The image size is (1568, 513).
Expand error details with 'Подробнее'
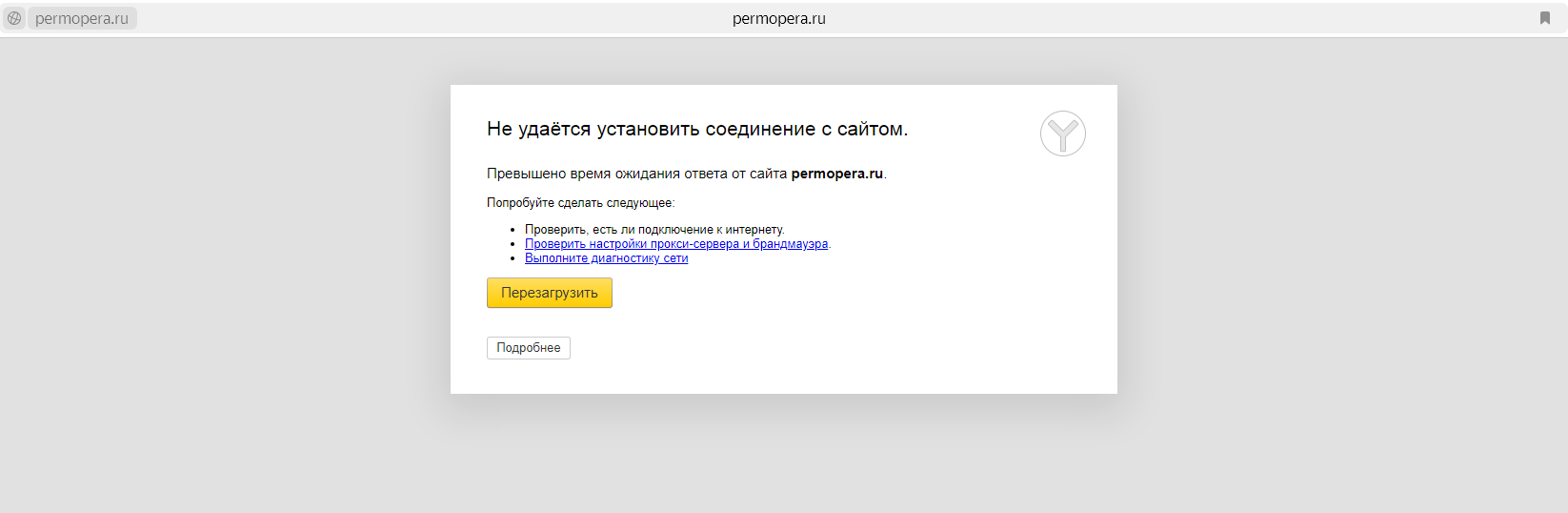[528, 348]
